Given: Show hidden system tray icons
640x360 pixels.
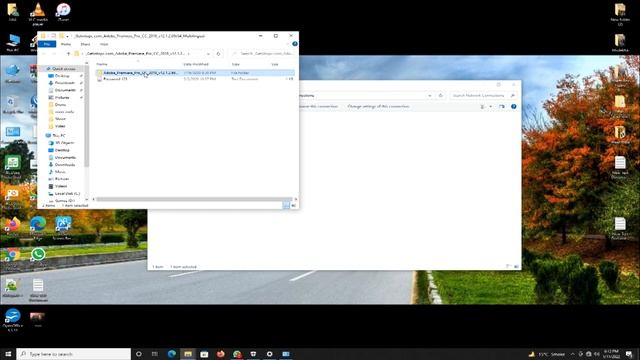Looking at the screenshot, I should (x=572, y=354).
